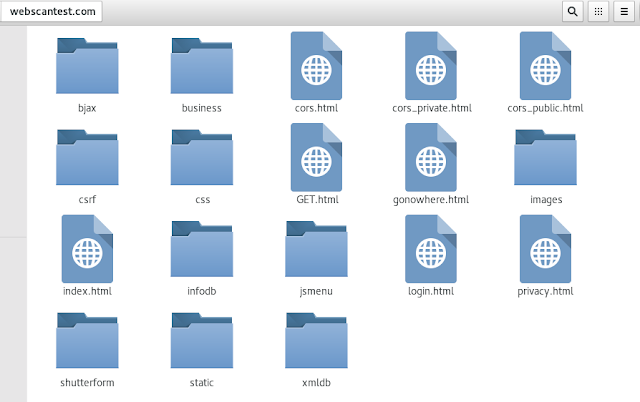Click the 'business' folder name label
The height and width of the screenshot is (402, 640).
(x=202, y=108)
